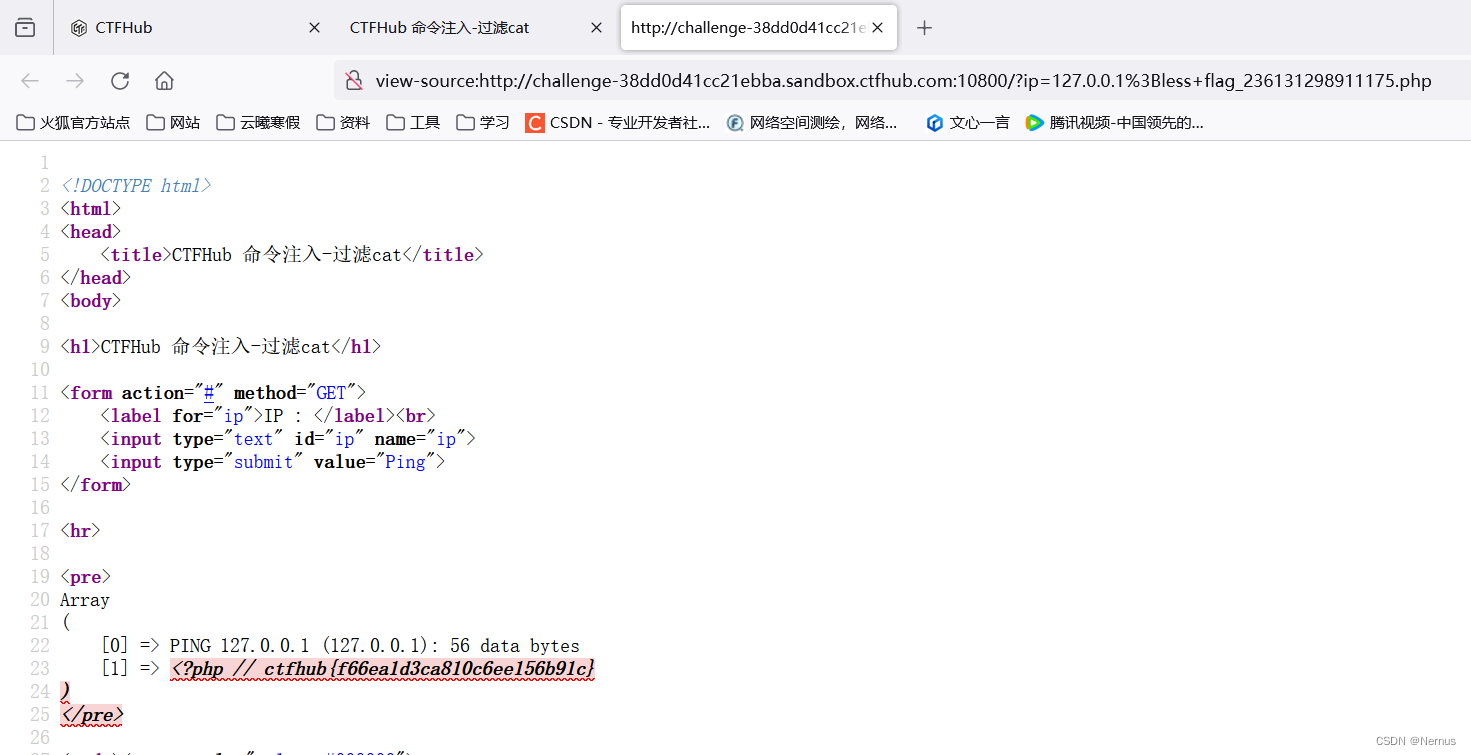Click the opening pre tag line 19
This screenshot has width=1471, height=755.
tap(85, 577)
